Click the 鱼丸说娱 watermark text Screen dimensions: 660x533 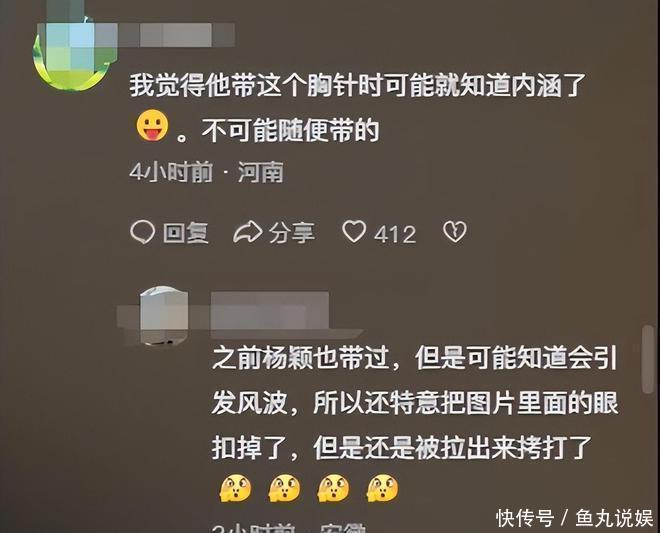point(614,518)
